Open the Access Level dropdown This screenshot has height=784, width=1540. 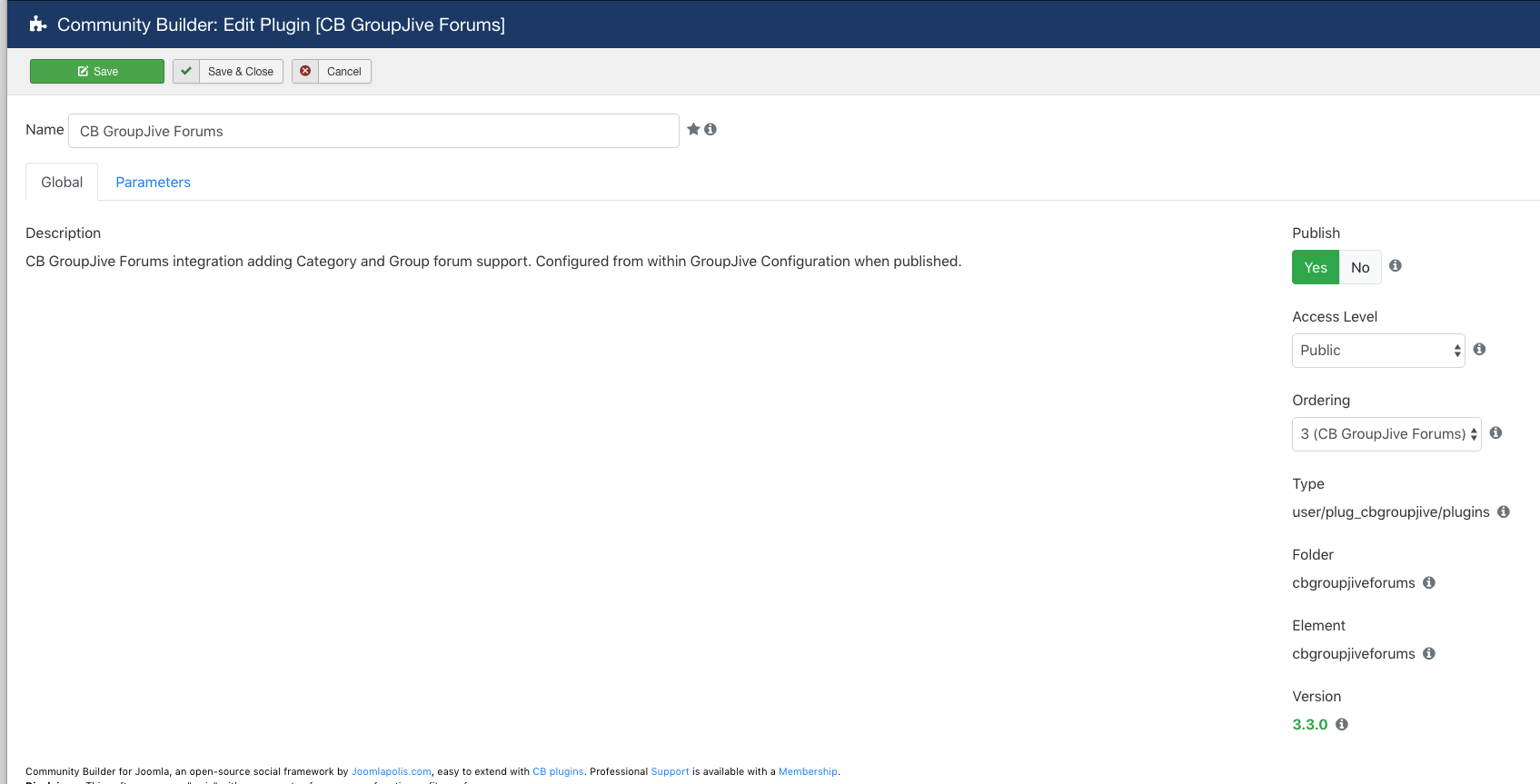coord(1378,351)
